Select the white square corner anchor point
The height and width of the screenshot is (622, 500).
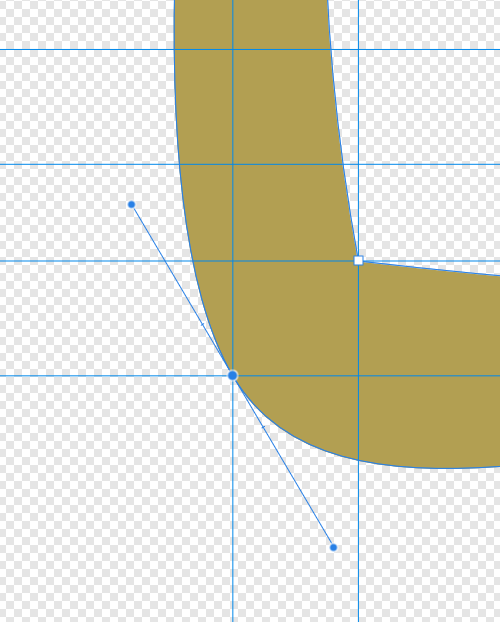coord(358,260)
